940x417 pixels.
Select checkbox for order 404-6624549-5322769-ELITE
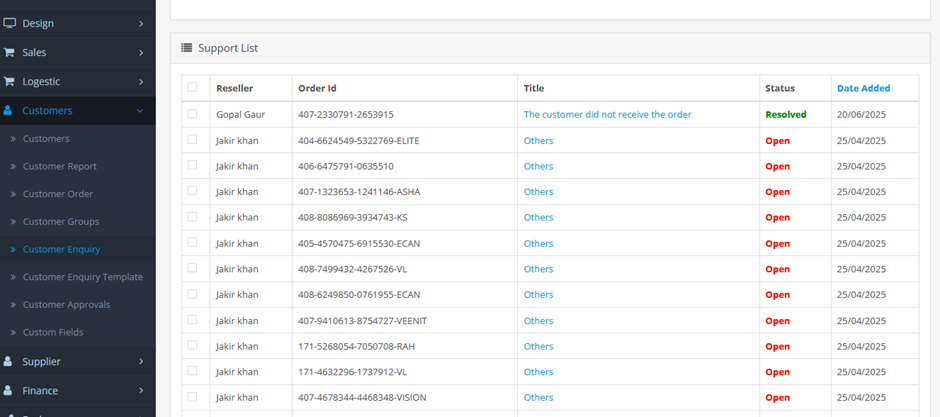[192, 140]
